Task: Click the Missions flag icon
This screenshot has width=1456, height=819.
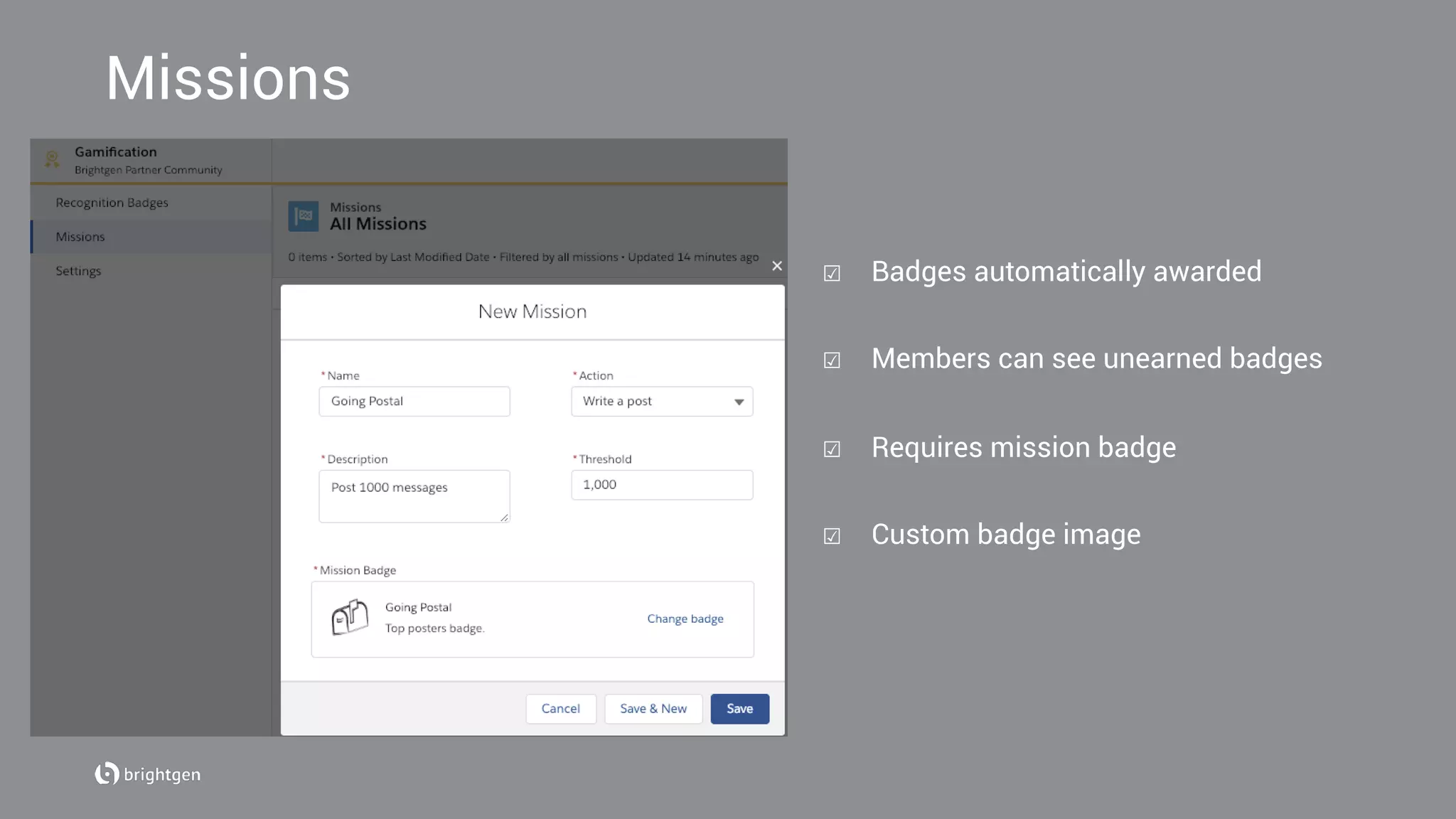Action: (304, 216)
